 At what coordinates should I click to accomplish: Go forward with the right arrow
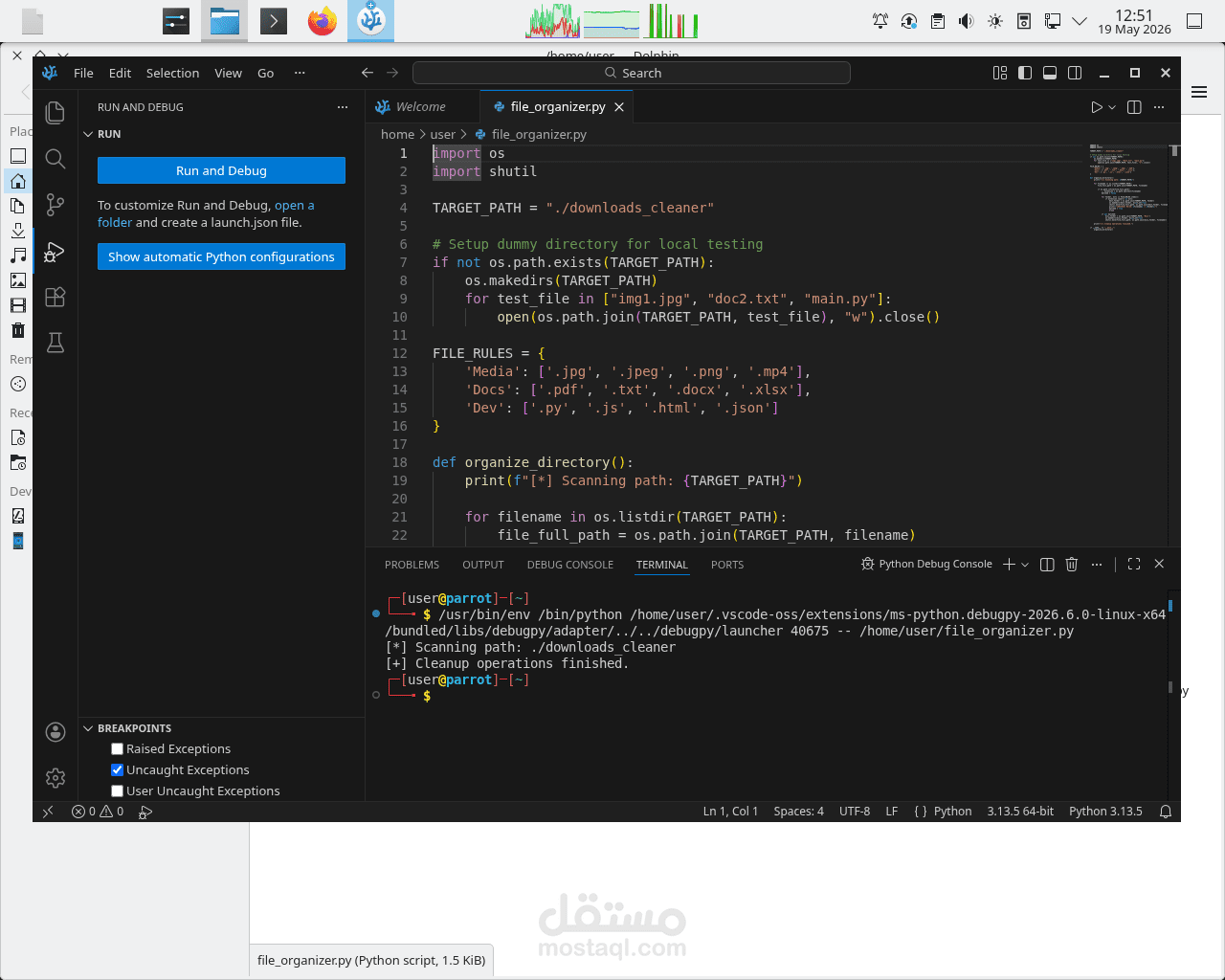392,73
